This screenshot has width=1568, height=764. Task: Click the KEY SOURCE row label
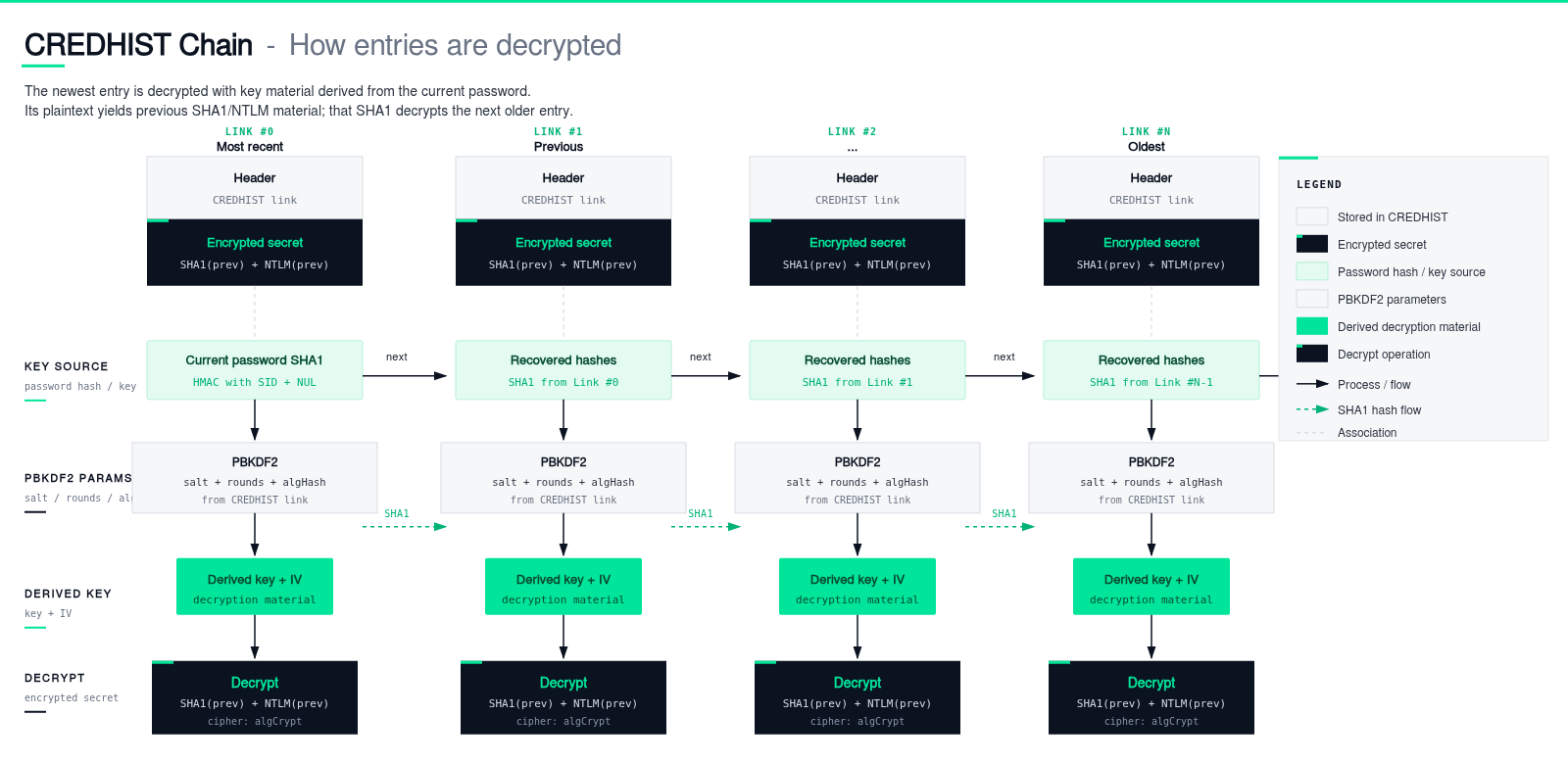67,366
